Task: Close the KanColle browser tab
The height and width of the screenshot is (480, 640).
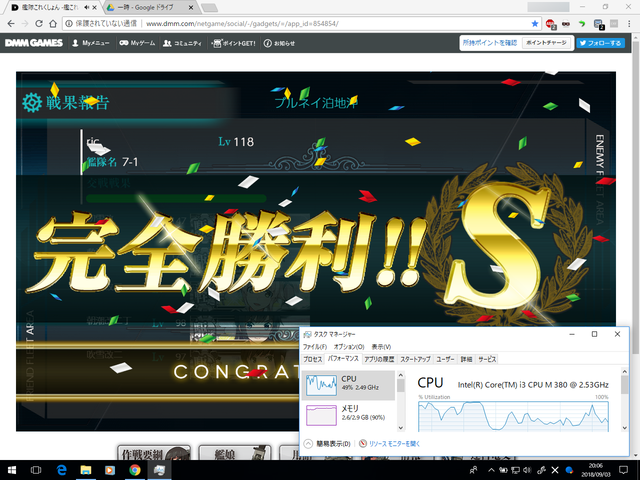Action: 95,7
